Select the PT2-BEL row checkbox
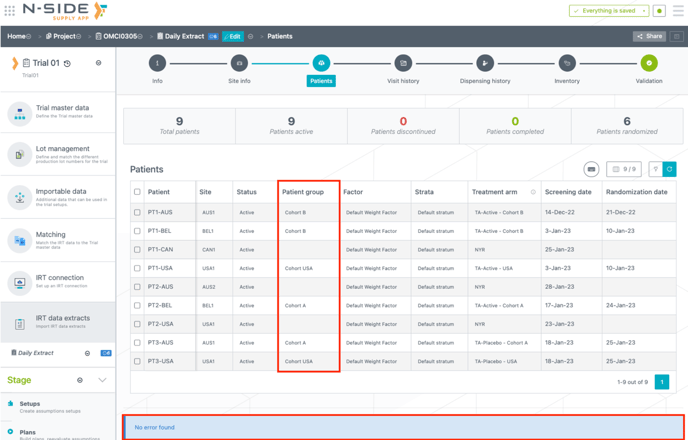This screenshot has width=688, height=440. coord(137,306)
